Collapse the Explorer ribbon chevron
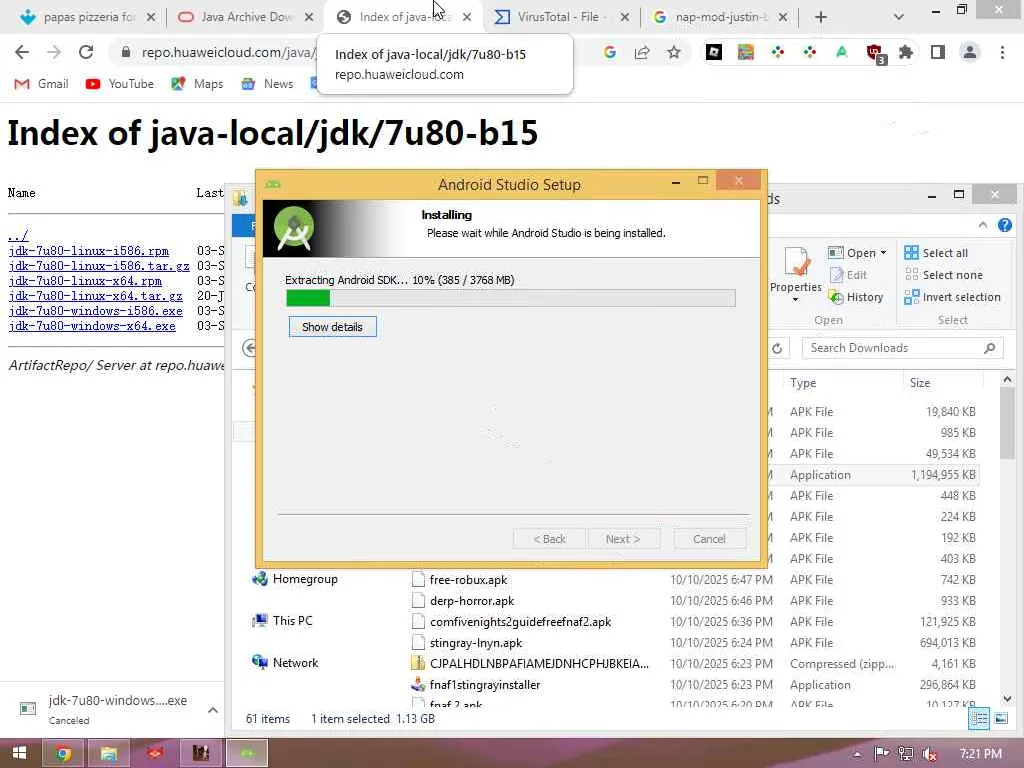Image resolution: width=1024 pixels, height=768 pixels. [x=983, y=225]
